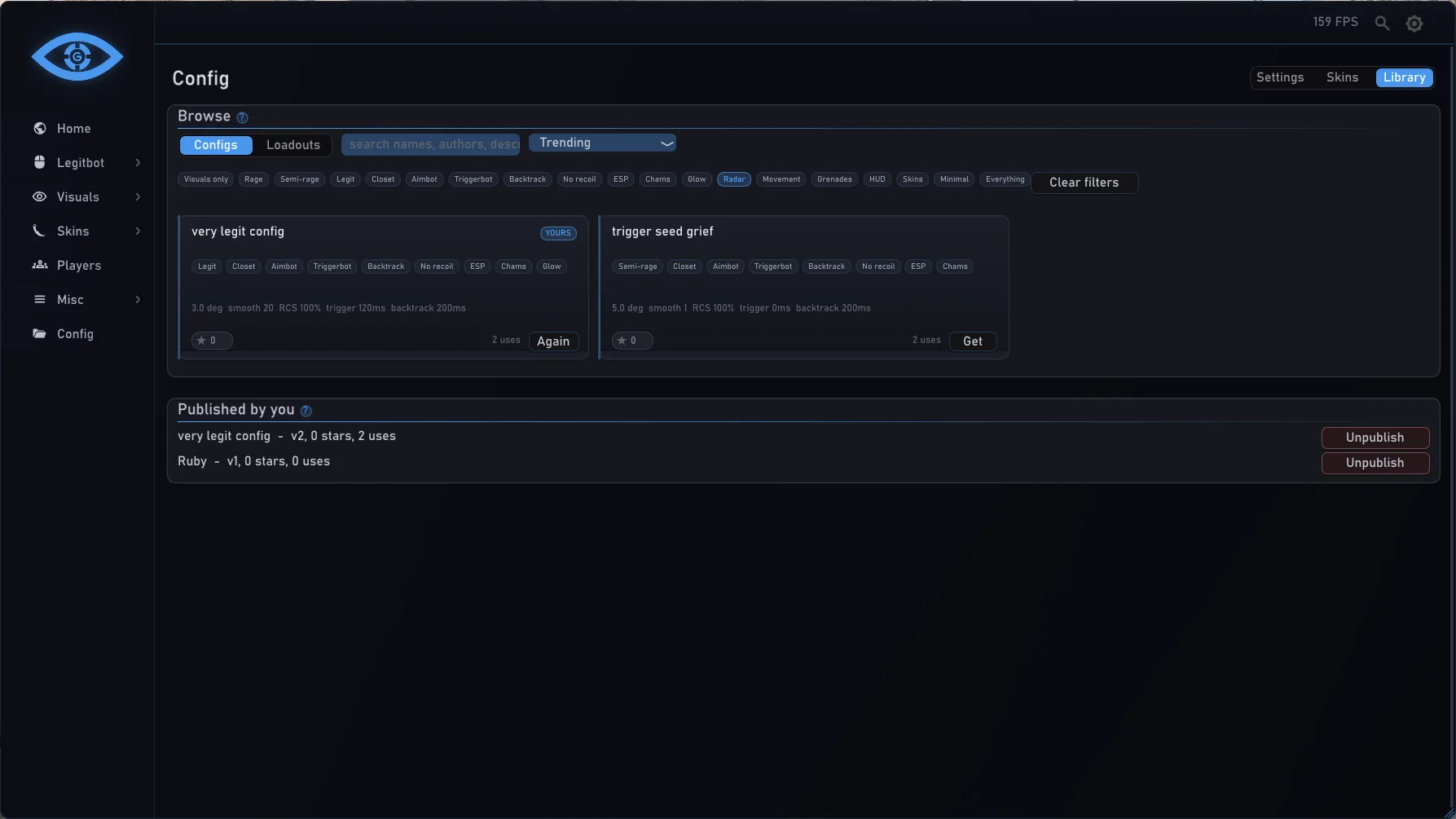
Task: Expand the Skins submenu chevron
Action: (x=138, y=231)
